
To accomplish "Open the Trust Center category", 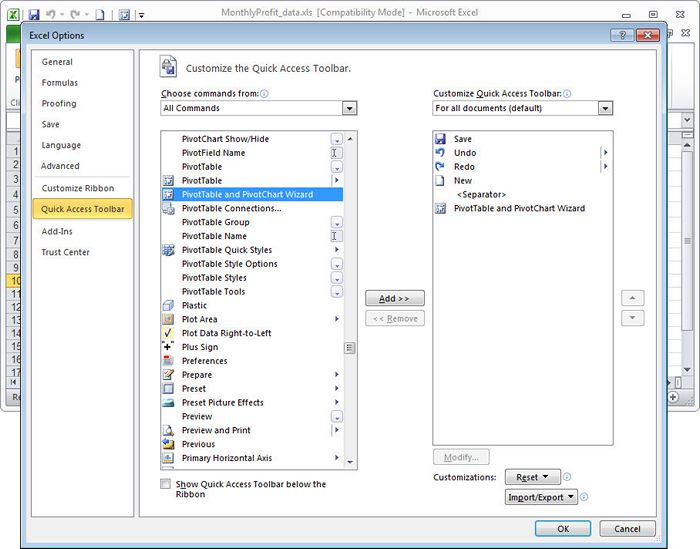I will pyautogui.click(x=65, y=252).
